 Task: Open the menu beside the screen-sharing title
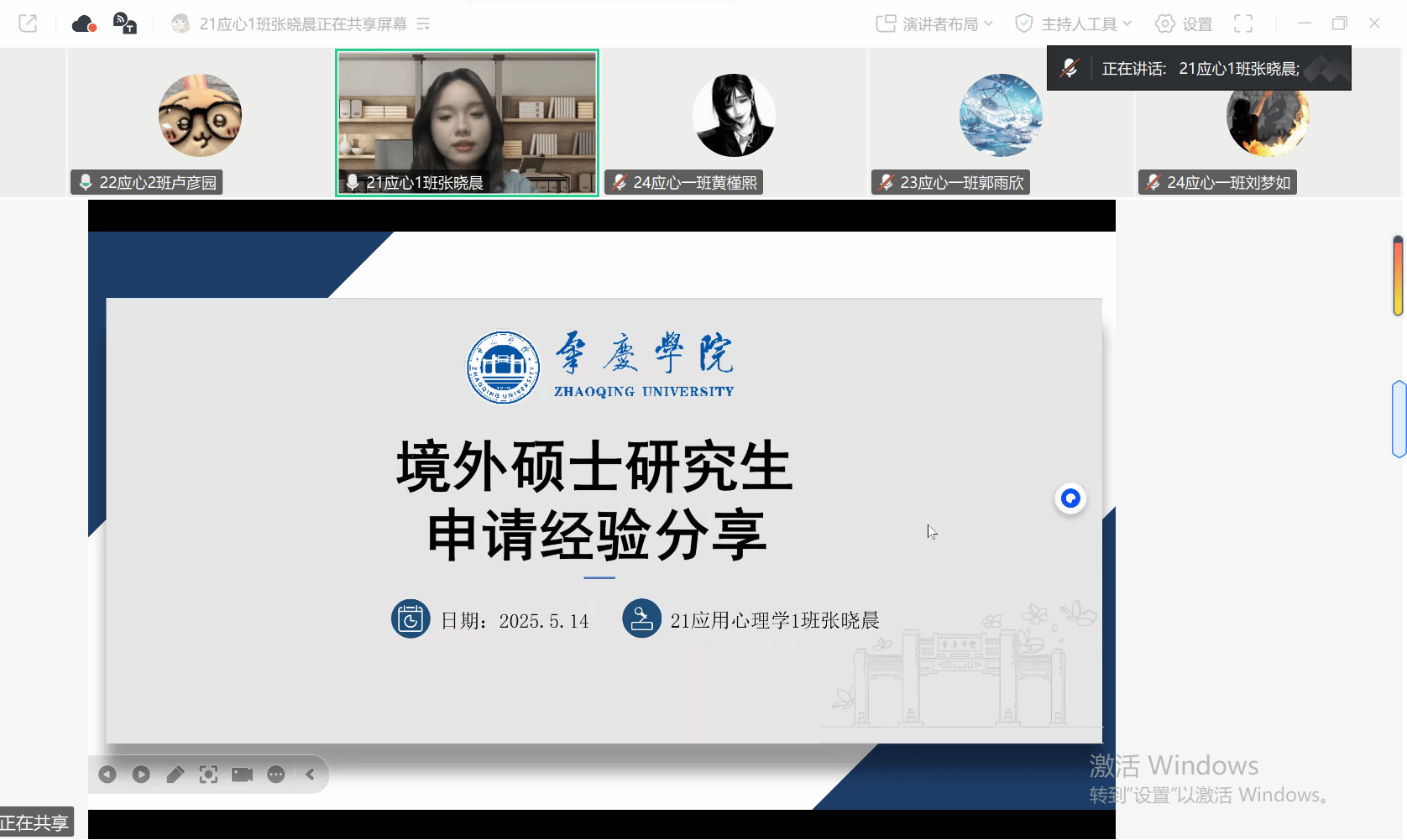tap(424, 24)
